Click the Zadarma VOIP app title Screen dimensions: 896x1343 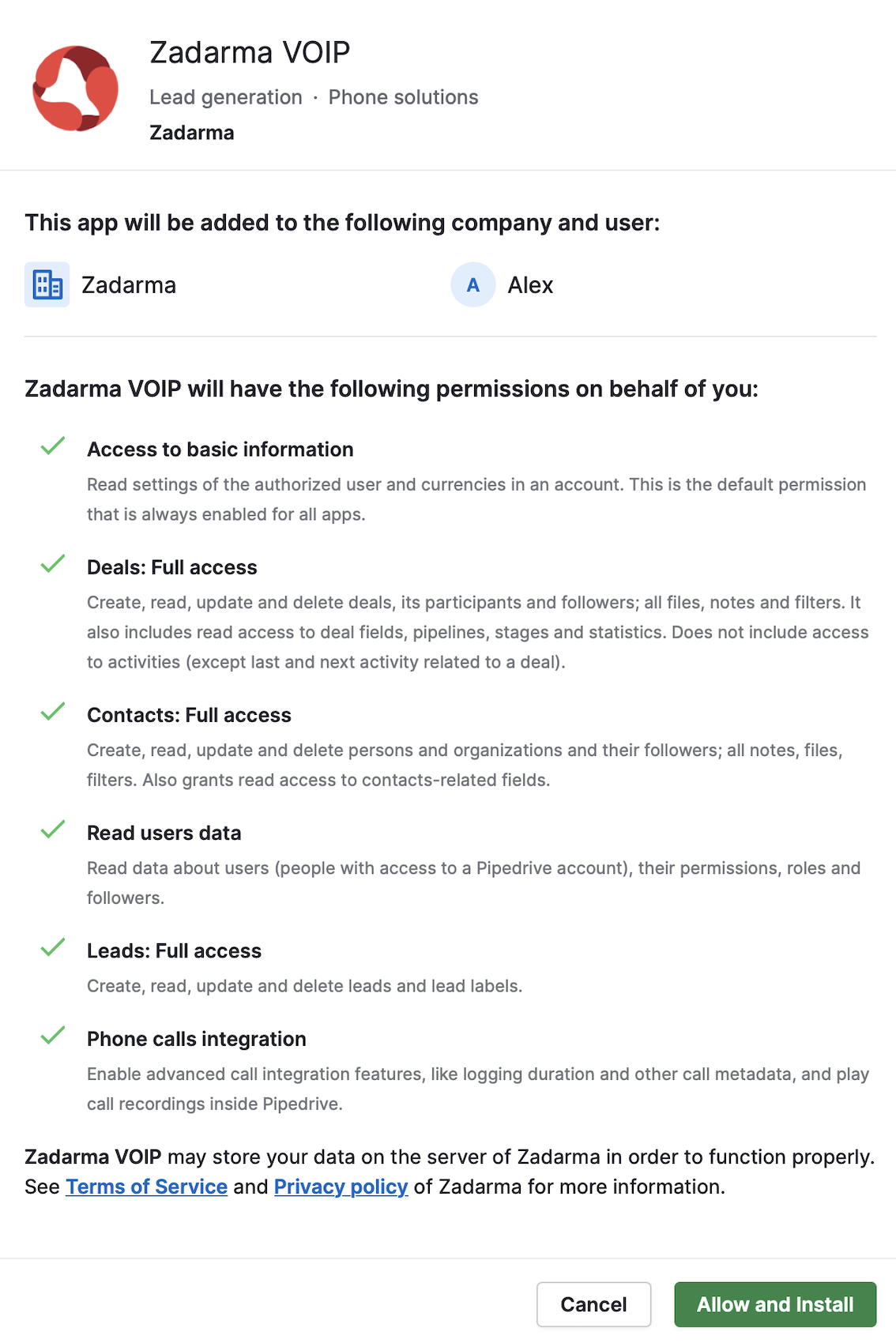(250, 52)
